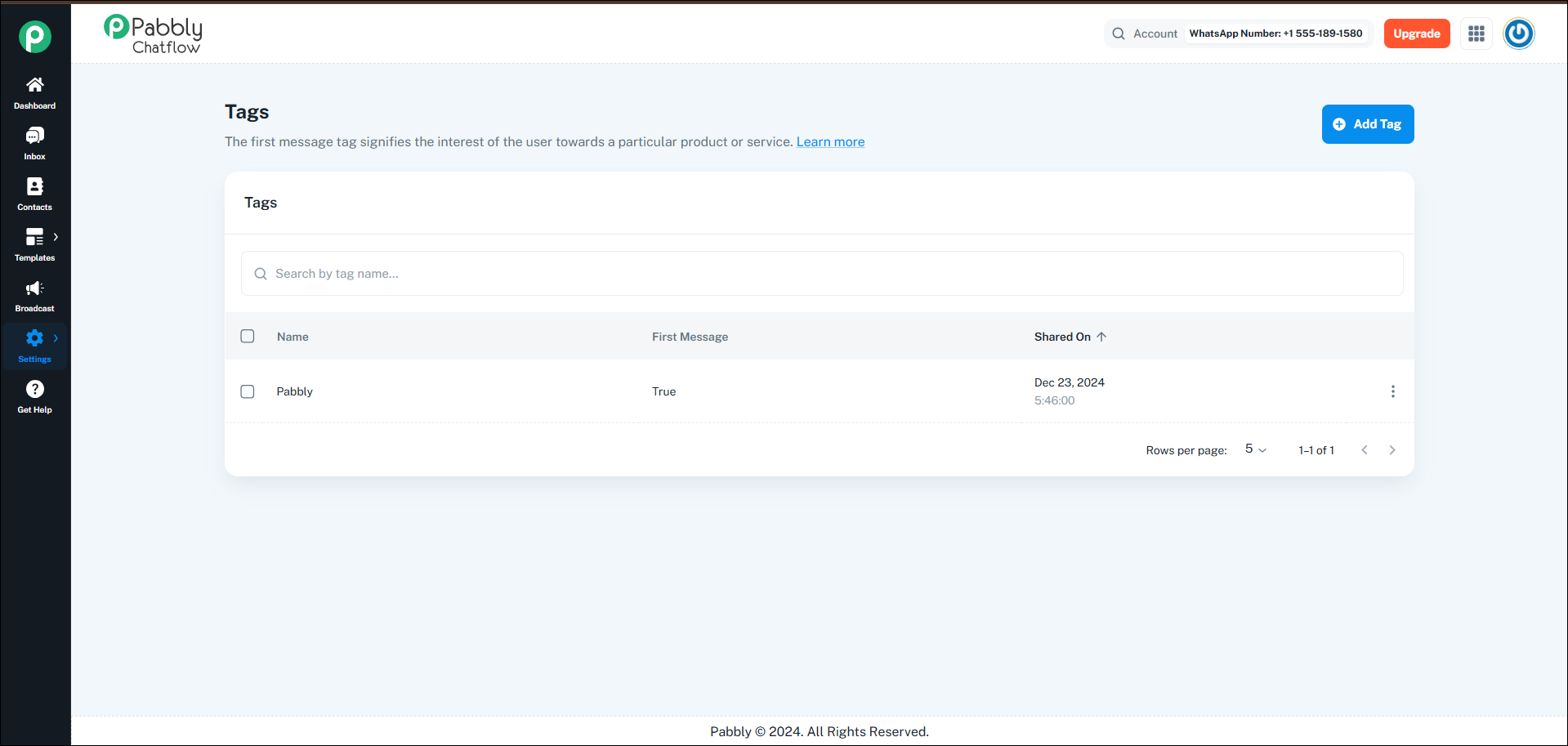Click the orange Upgrade button

[1417, 34]
